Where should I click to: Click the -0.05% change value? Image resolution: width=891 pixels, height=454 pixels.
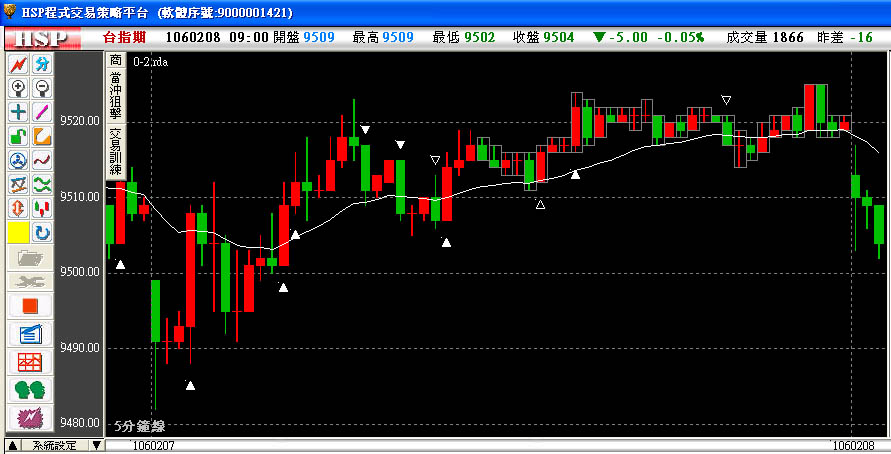point(681,38)
